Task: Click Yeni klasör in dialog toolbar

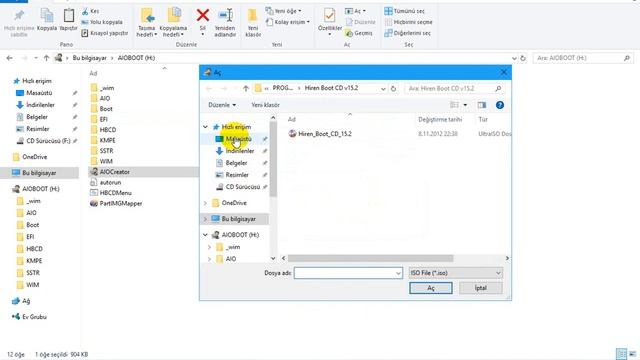Action: click(265, 105)
